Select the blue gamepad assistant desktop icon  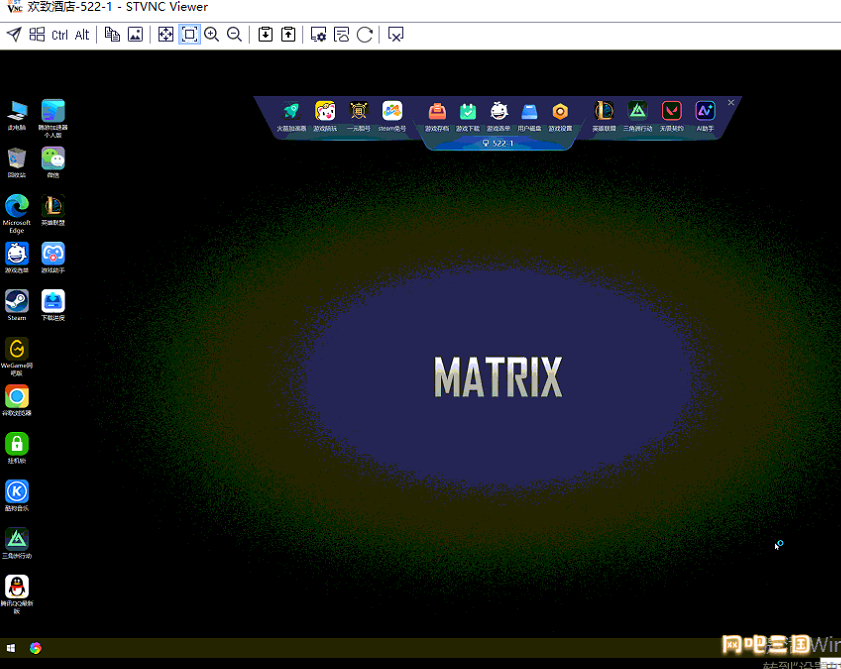(x=53, y=258)
